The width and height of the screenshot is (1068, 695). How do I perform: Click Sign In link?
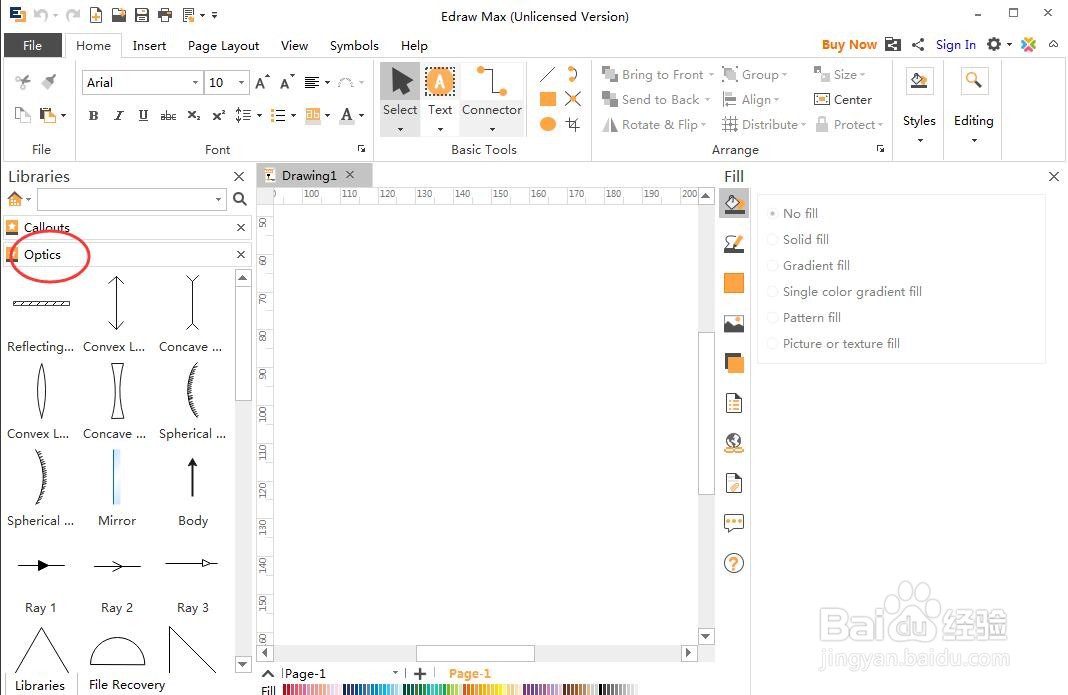click(956, 45)
